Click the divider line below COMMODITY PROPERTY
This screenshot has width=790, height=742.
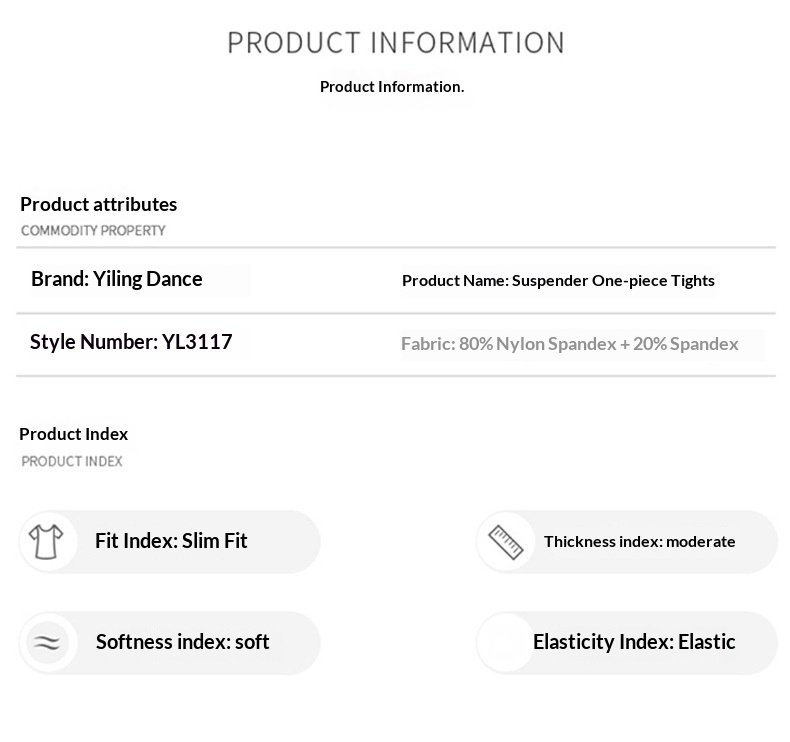pyautogui.click(x=396, y=247)
